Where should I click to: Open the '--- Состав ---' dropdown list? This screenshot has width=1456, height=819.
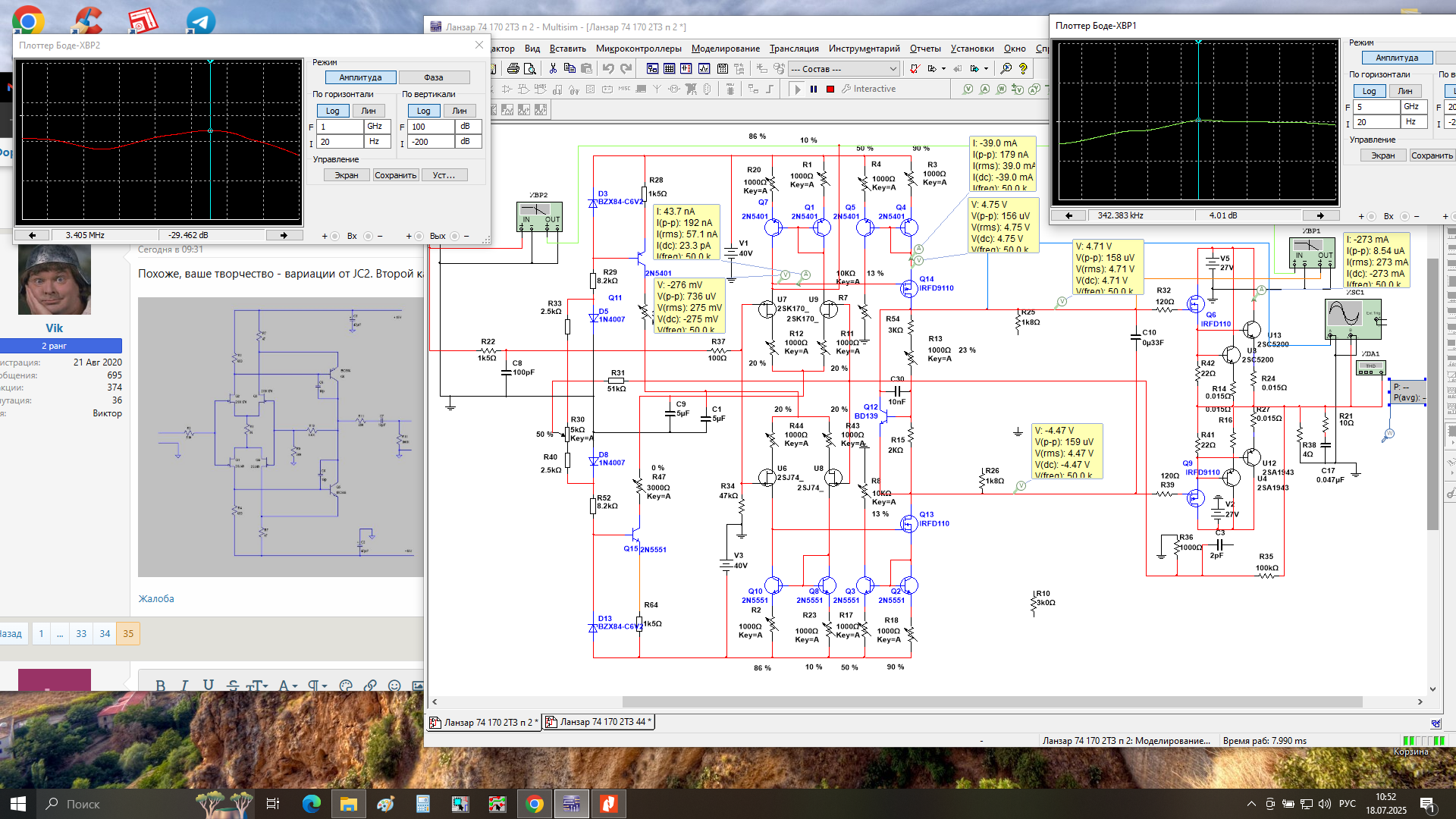(x=844, y=69)
